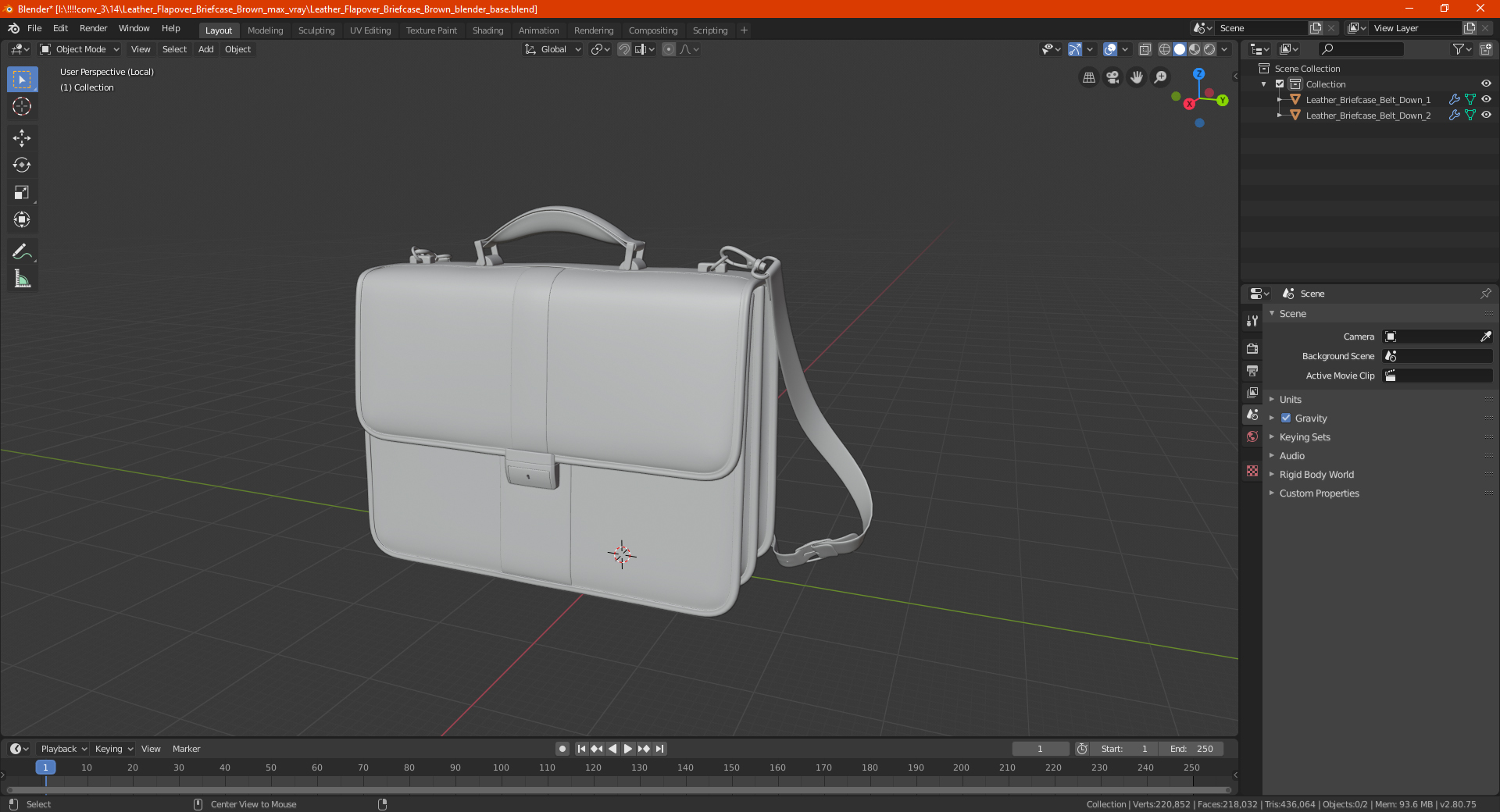Switch to wireframe viewport shading
The height and width of the screenshot is (812, 1500).
coord(1165,49)
